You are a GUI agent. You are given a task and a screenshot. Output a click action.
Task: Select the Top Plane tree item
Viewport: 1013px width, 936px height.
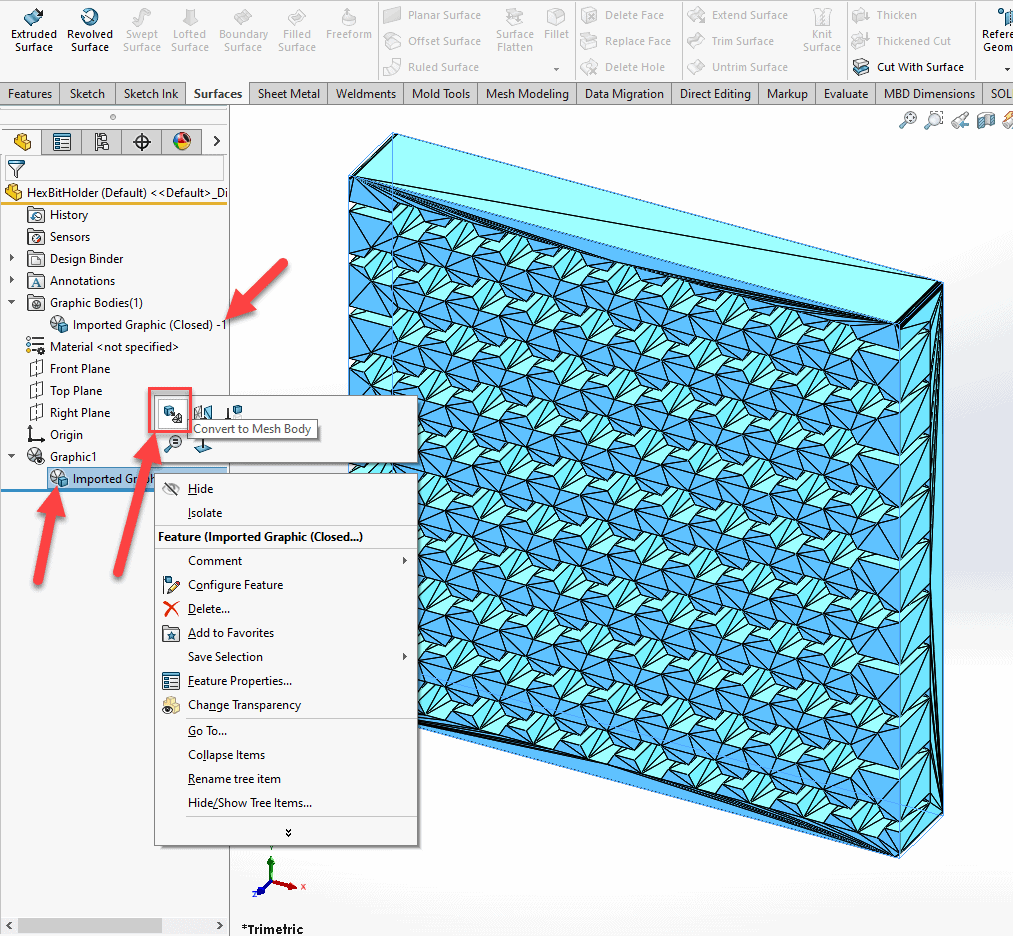(66, 391)
